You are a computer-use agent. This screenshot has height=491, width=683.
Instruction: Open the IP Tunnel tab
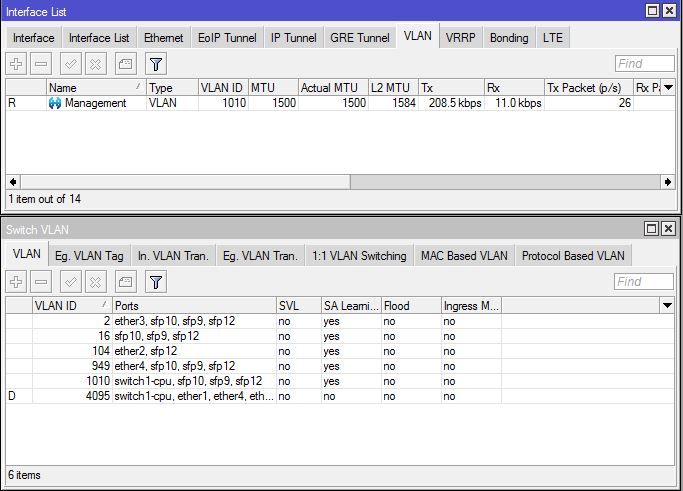point(294,38)
